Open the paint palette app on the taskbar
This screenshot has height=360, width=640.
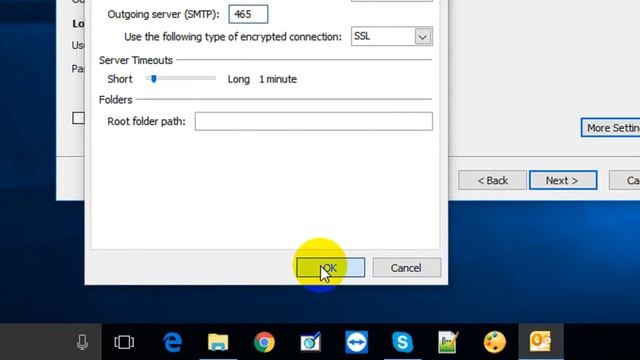tap(494, 342)
